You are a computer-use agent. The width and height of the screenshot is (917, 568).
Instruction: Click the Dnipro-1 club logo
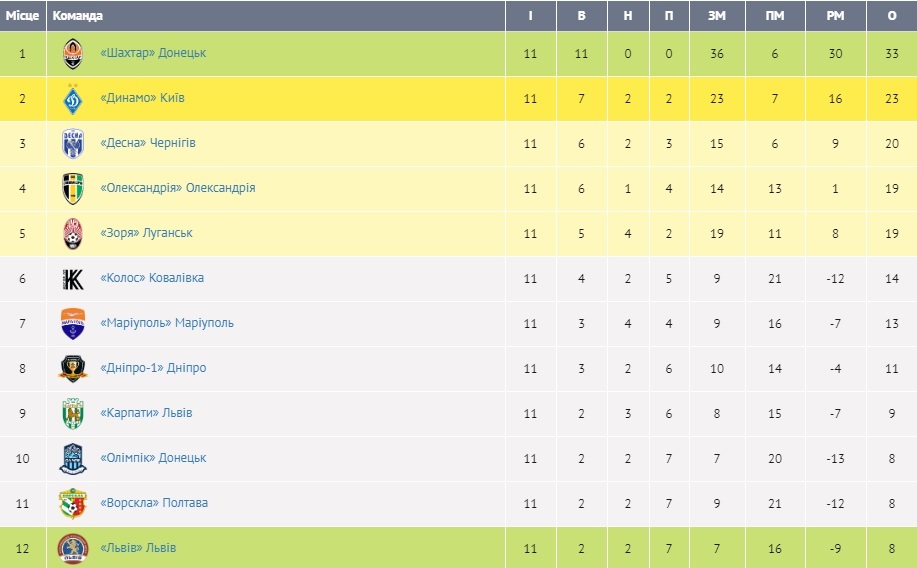[x=73, y=368]
